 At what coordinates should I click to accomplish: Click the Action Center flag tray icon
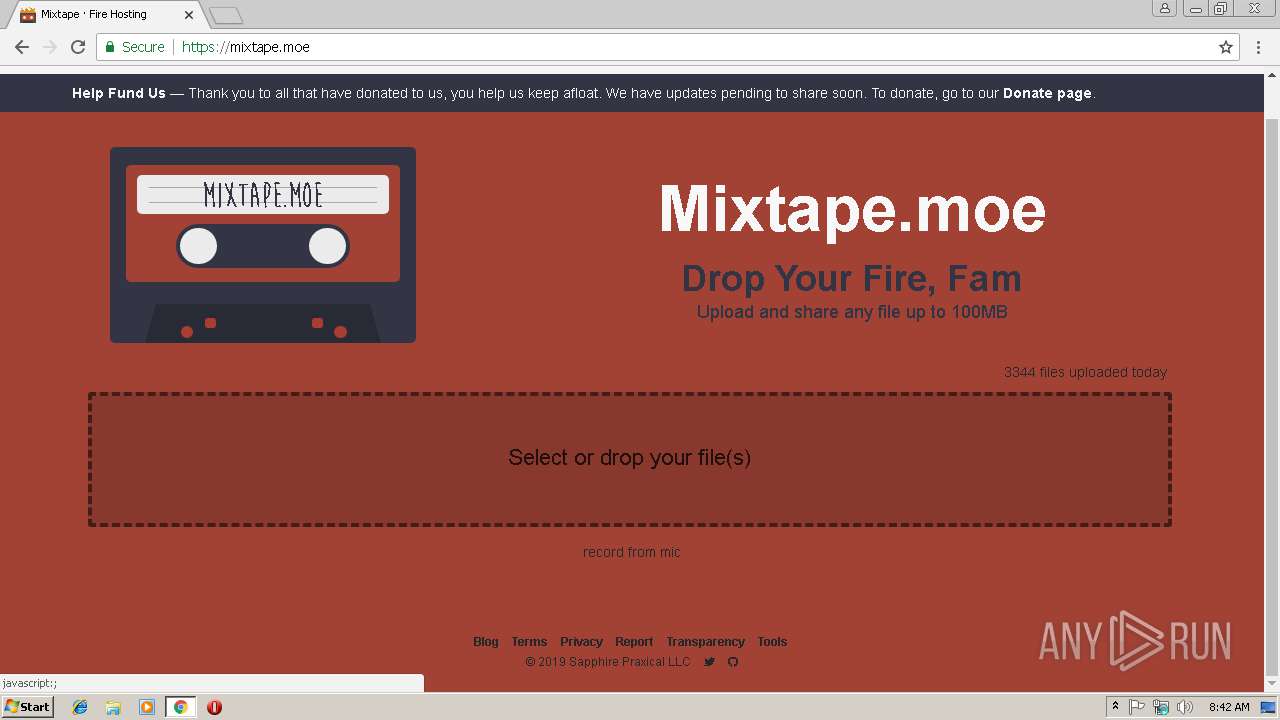pyautogui.click(x=1137, y=707)
